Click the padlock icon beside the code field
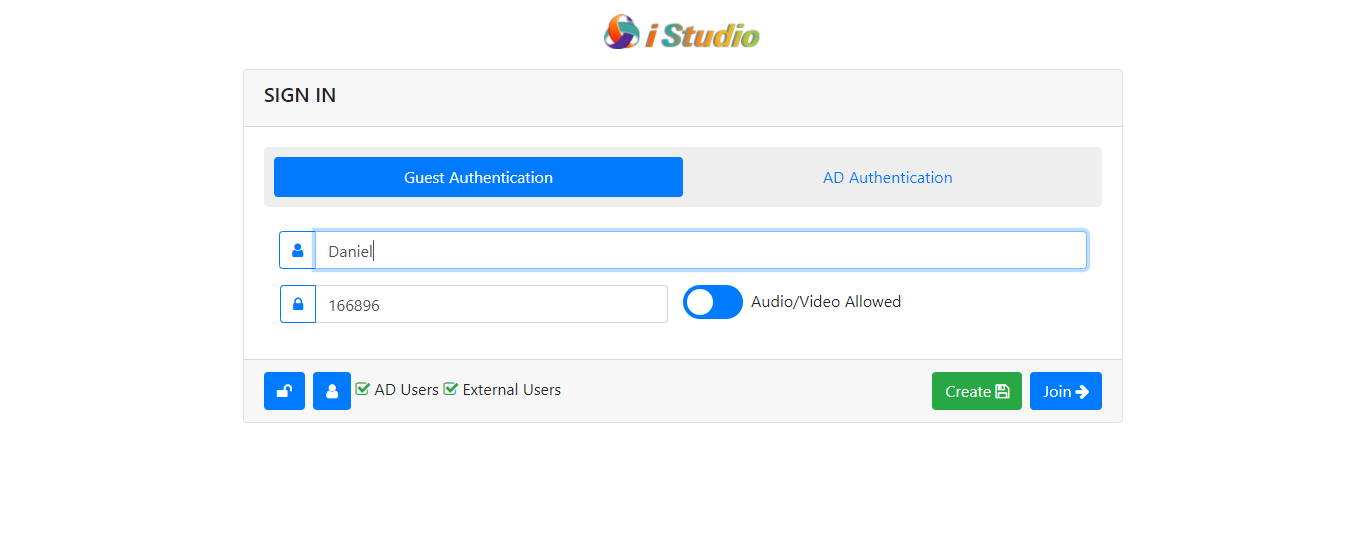The width and height of the screenshot is (1366, 534). pos(298,304)
